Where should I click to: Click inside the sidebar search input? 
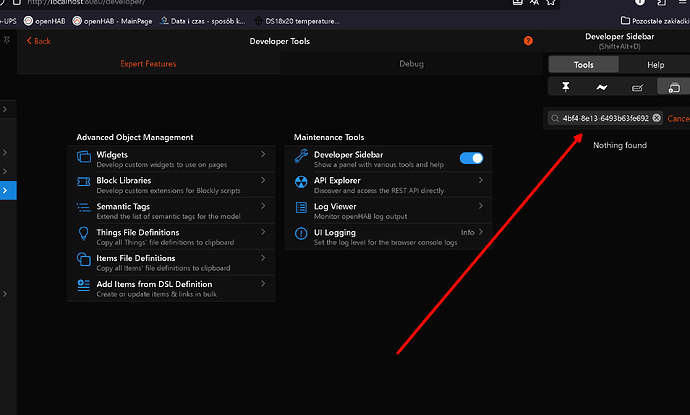point(604,118)
